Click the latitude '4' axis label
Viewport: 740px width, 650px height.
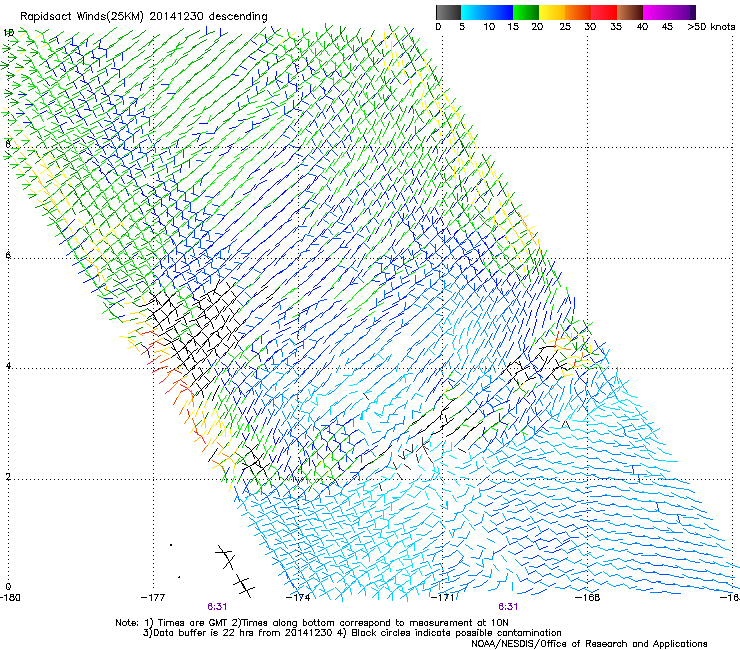(x=8, y=366)
